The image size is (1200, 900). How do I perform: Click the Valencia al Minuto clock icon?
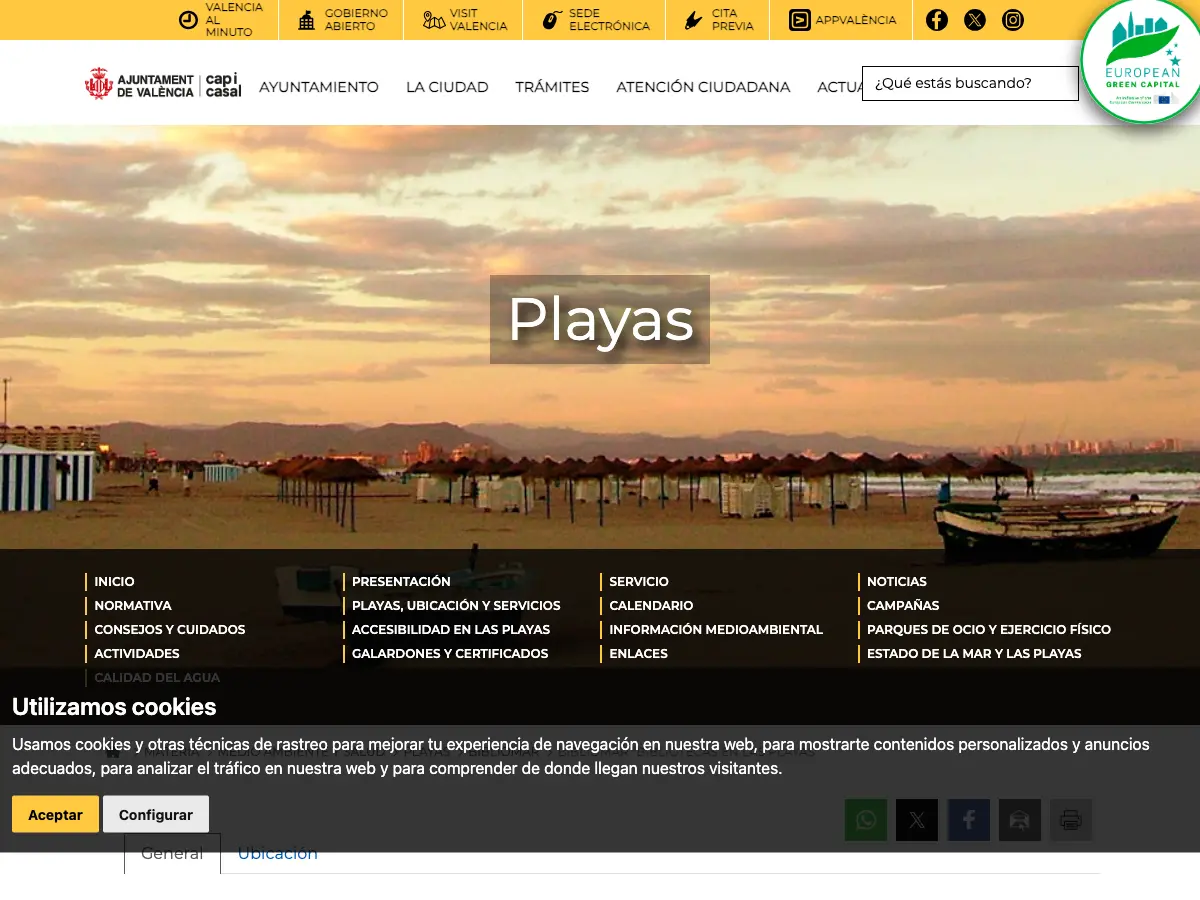click(x=188, y=20)
